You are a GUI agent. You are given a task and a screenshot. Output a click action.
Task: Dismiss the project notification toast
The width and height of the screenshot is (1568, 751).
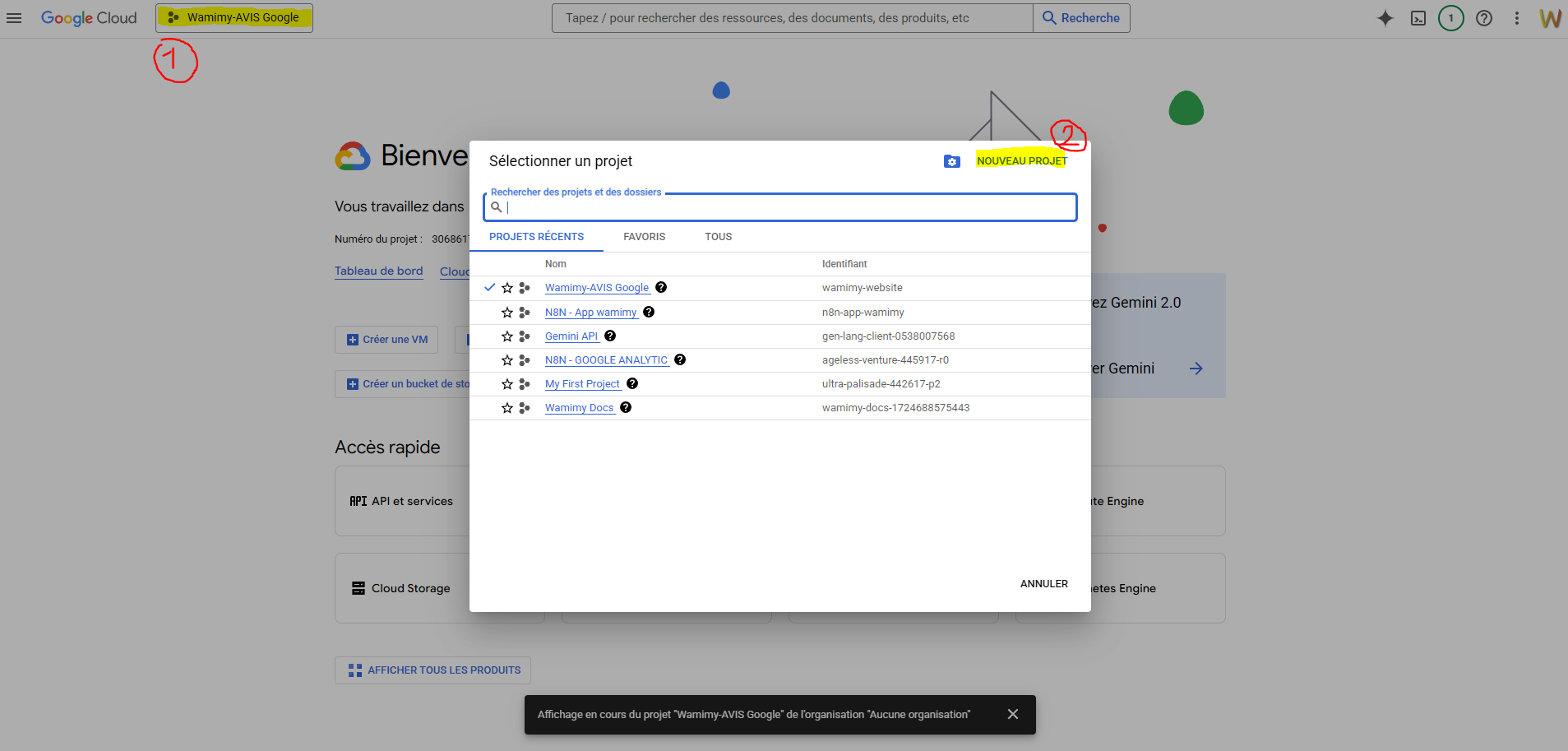click(1013, 714)
